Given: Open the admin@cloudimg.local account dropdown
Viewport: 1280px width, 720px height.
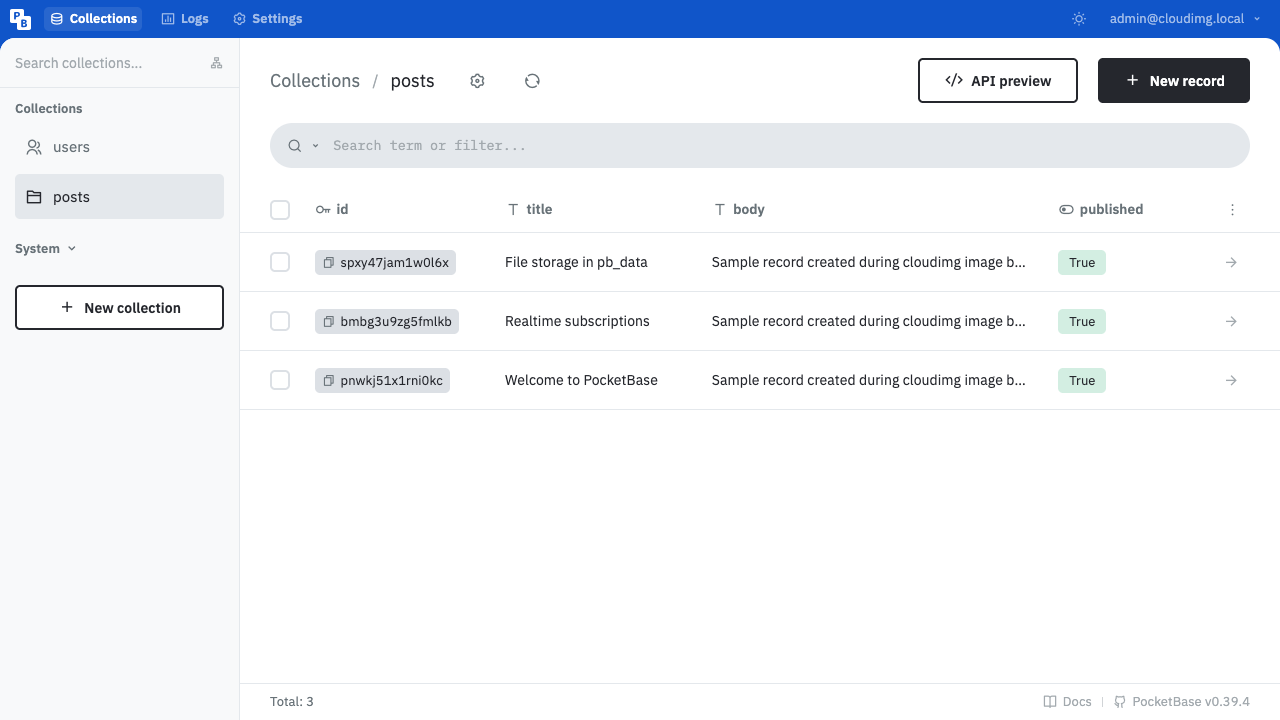Looking at the screenshot, I should pos(1184,19).
